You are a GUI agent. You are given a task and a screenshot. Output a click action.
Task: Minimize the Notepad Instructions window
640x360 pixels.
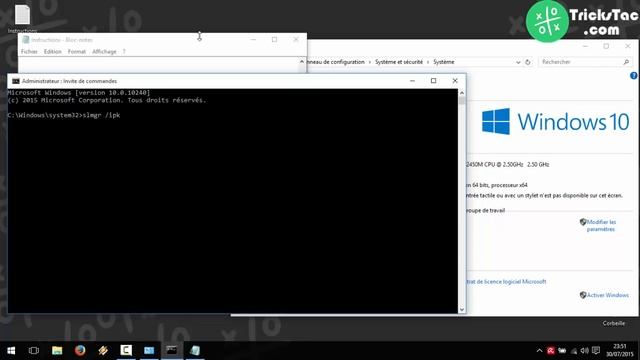253,40
